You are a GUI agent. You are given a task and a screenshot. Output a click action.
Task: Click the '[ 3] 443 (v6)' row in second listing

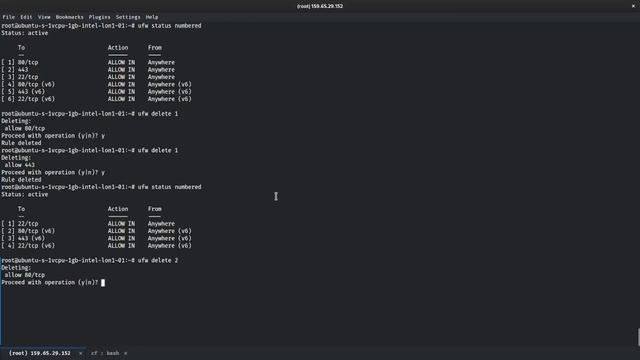coord(96,238)
